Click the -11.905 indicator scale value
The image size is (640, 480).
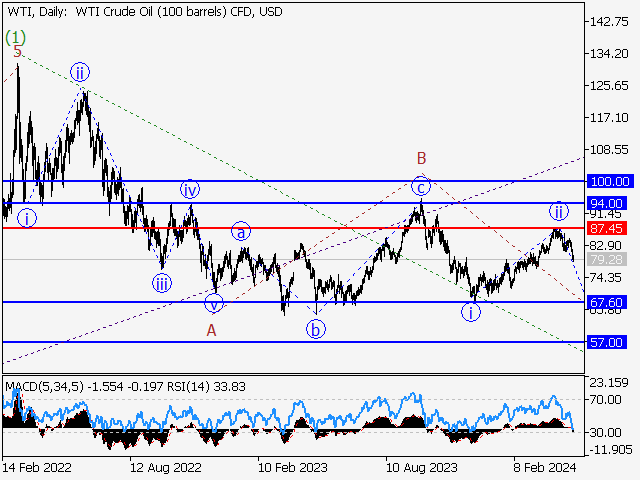pos(611,450)
